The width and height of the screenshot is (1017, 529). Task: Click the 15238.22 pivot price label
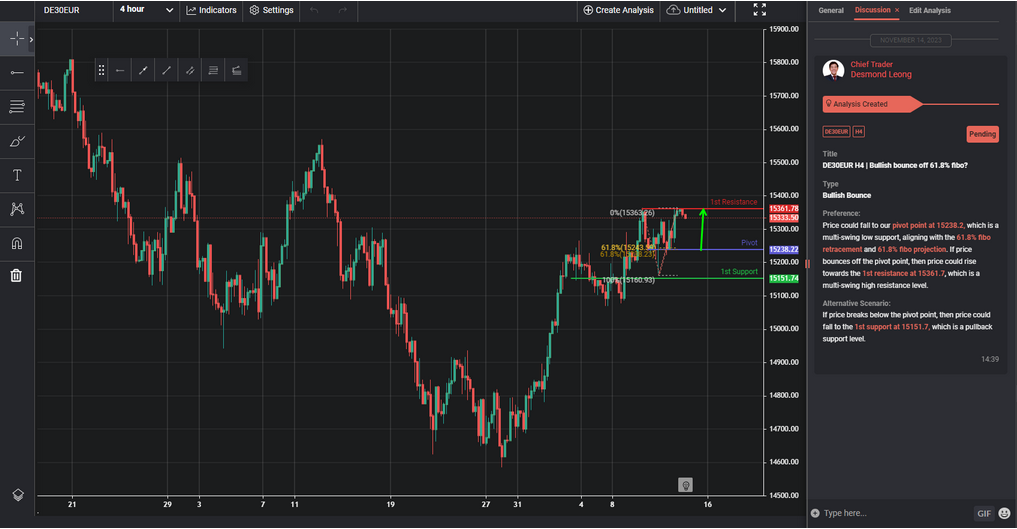[784, 250]
